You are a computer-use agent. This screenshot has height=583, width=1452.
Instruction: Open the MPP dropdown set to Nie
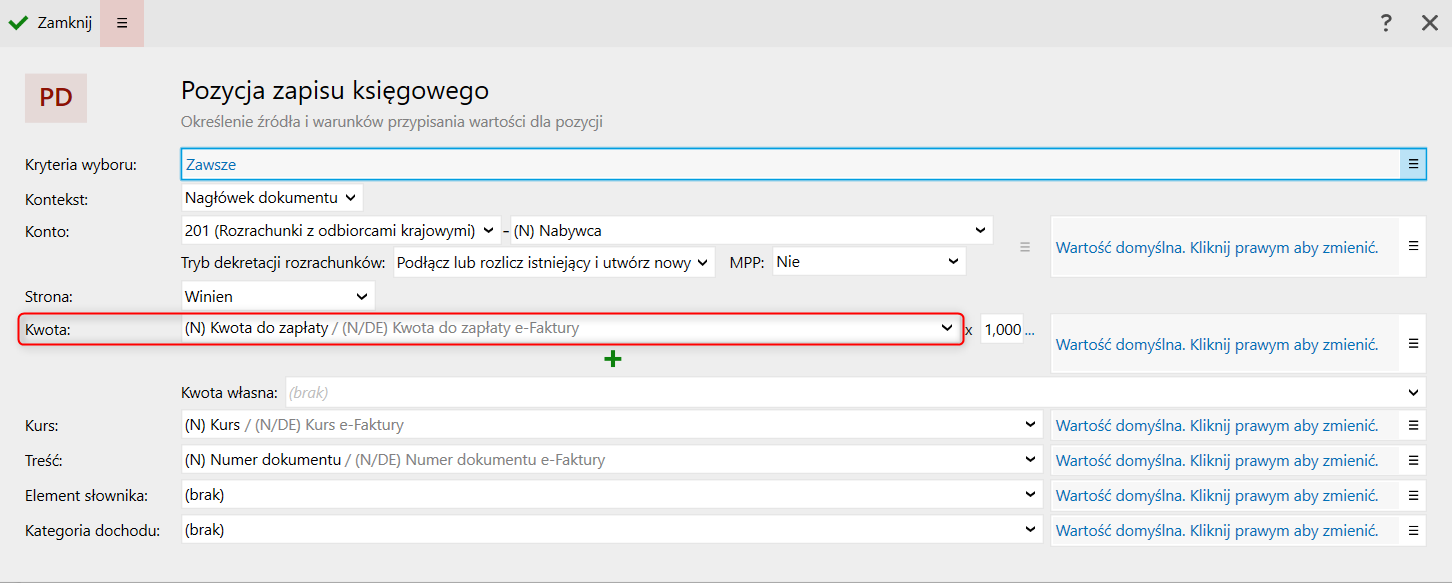869,262
